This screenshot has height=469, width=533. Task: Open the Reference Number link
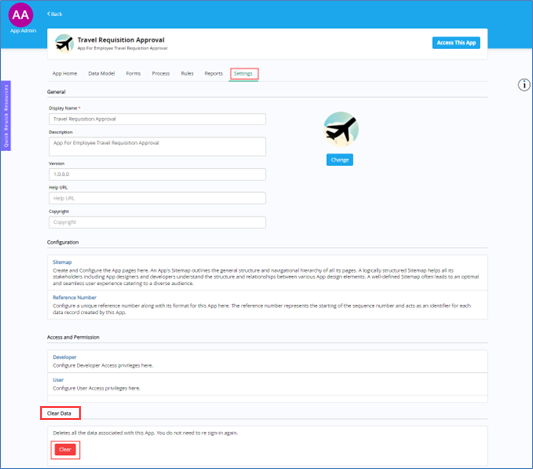74,297
